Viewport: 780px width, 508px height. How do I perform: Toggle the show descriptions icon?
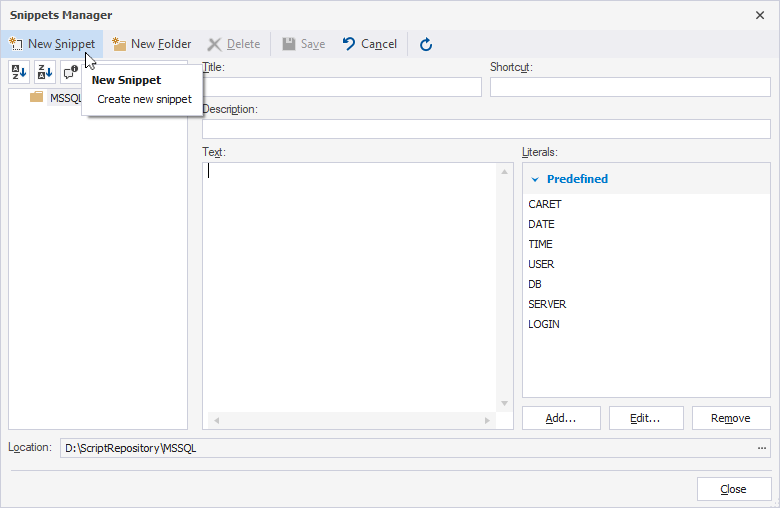(x=71, y=72)
